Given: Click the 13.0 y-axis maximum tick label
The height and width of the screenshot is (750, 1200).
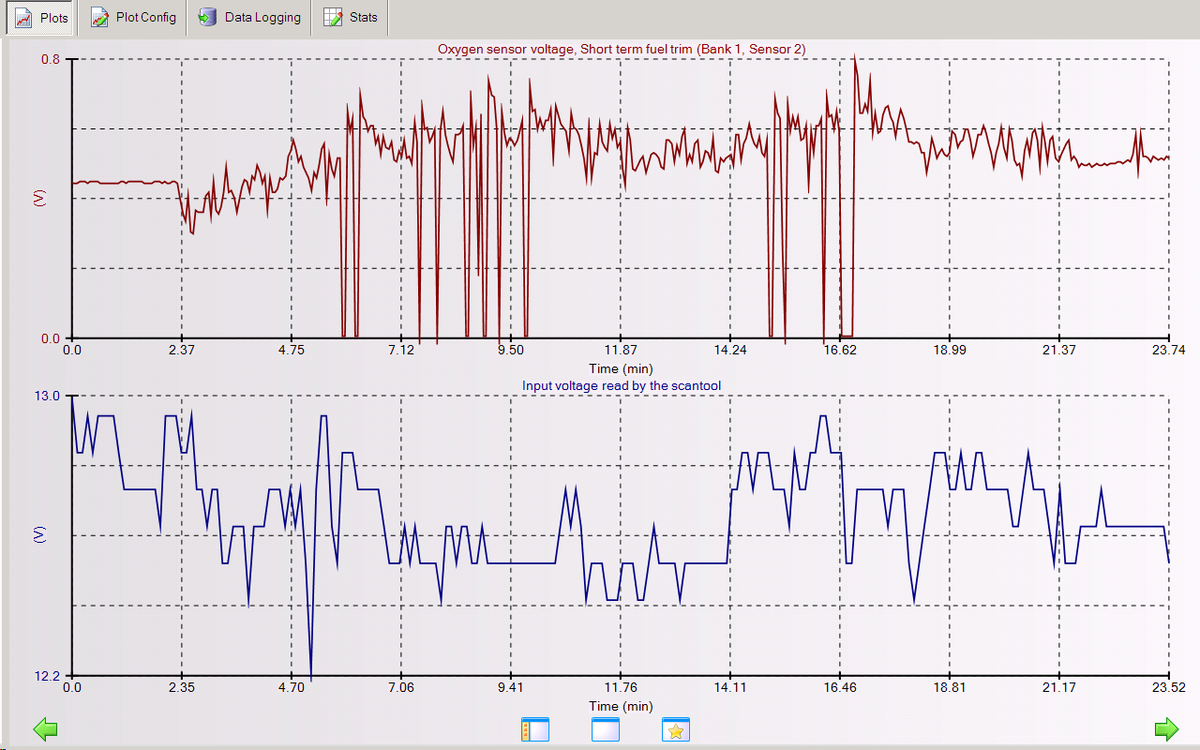Looking at the screenshot, I should coord(49,396).
